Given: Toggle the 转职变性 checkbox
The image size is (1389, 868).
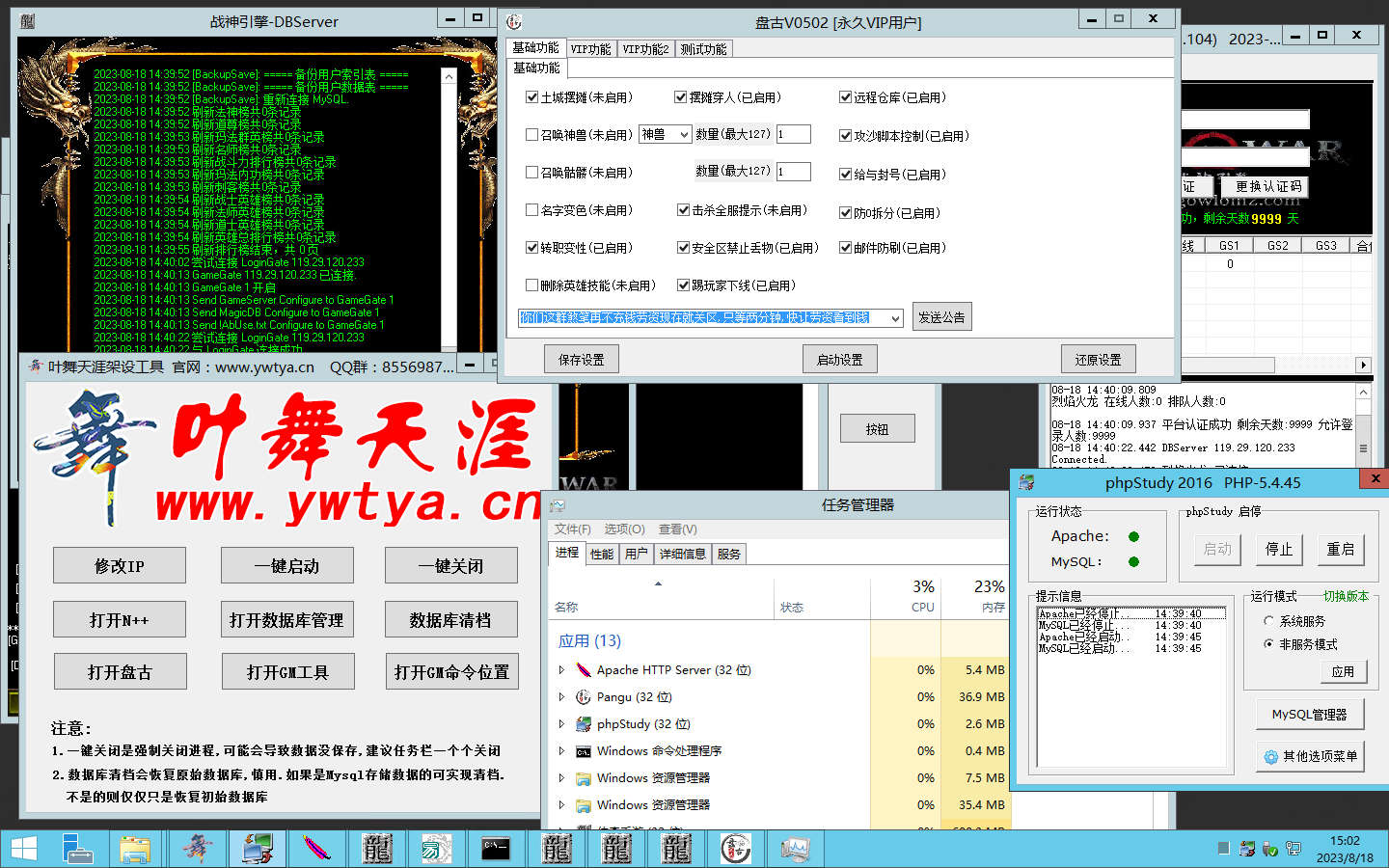Looking at the screenshot, I should 531,248.
